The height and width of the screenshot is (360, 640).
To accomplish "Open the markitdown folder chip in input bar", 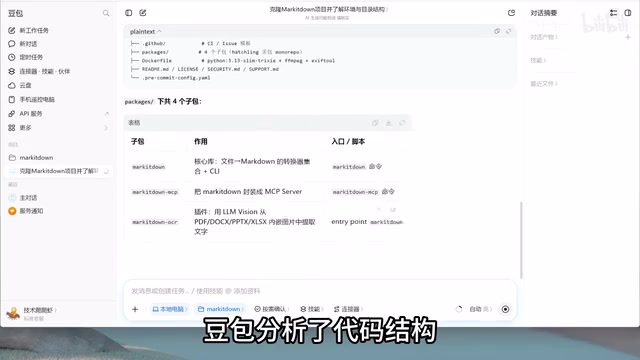I will click(x=221, y=309).
